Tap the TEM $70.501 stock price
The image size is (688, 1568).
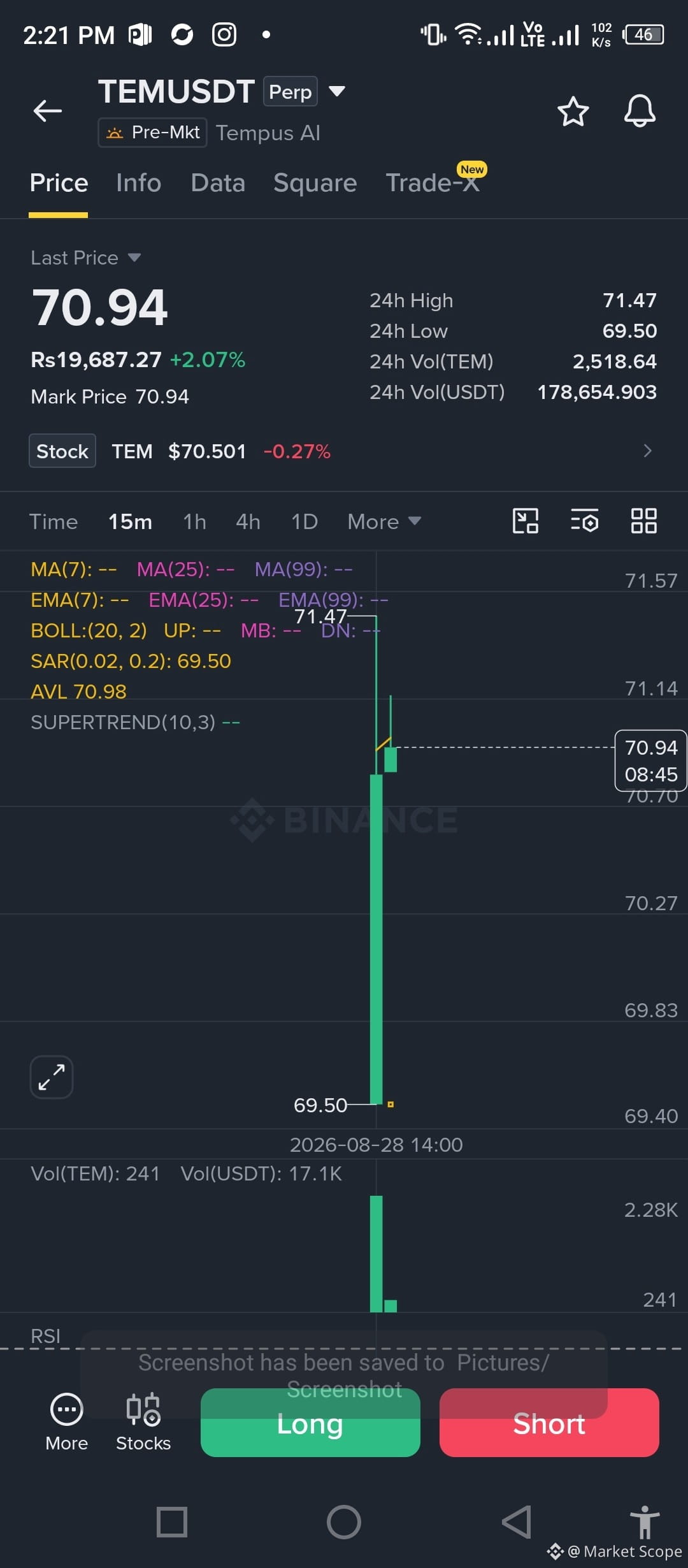[179, 451]
